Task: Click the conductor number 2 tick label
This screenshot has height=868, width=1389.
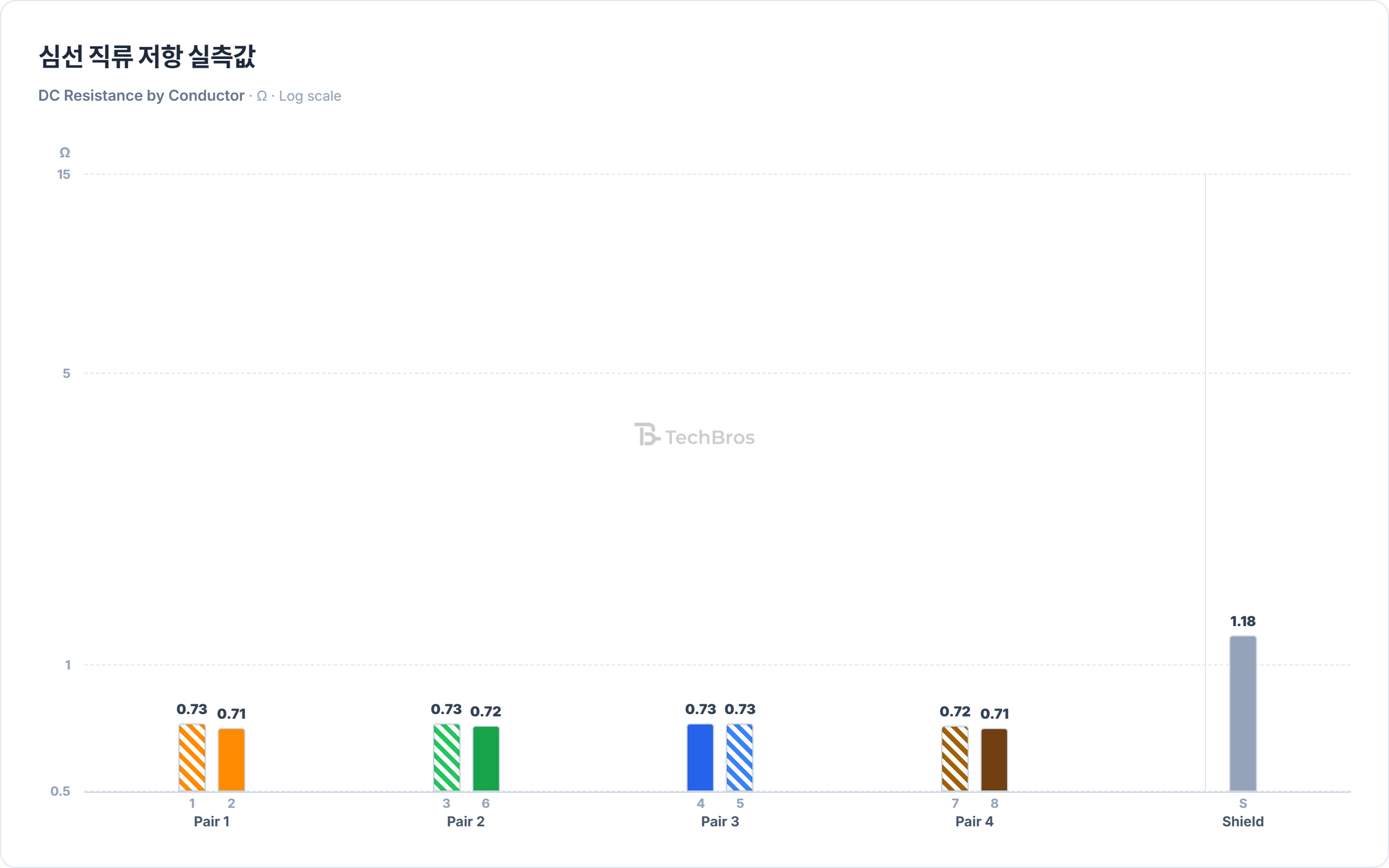Action: point(231,804)
